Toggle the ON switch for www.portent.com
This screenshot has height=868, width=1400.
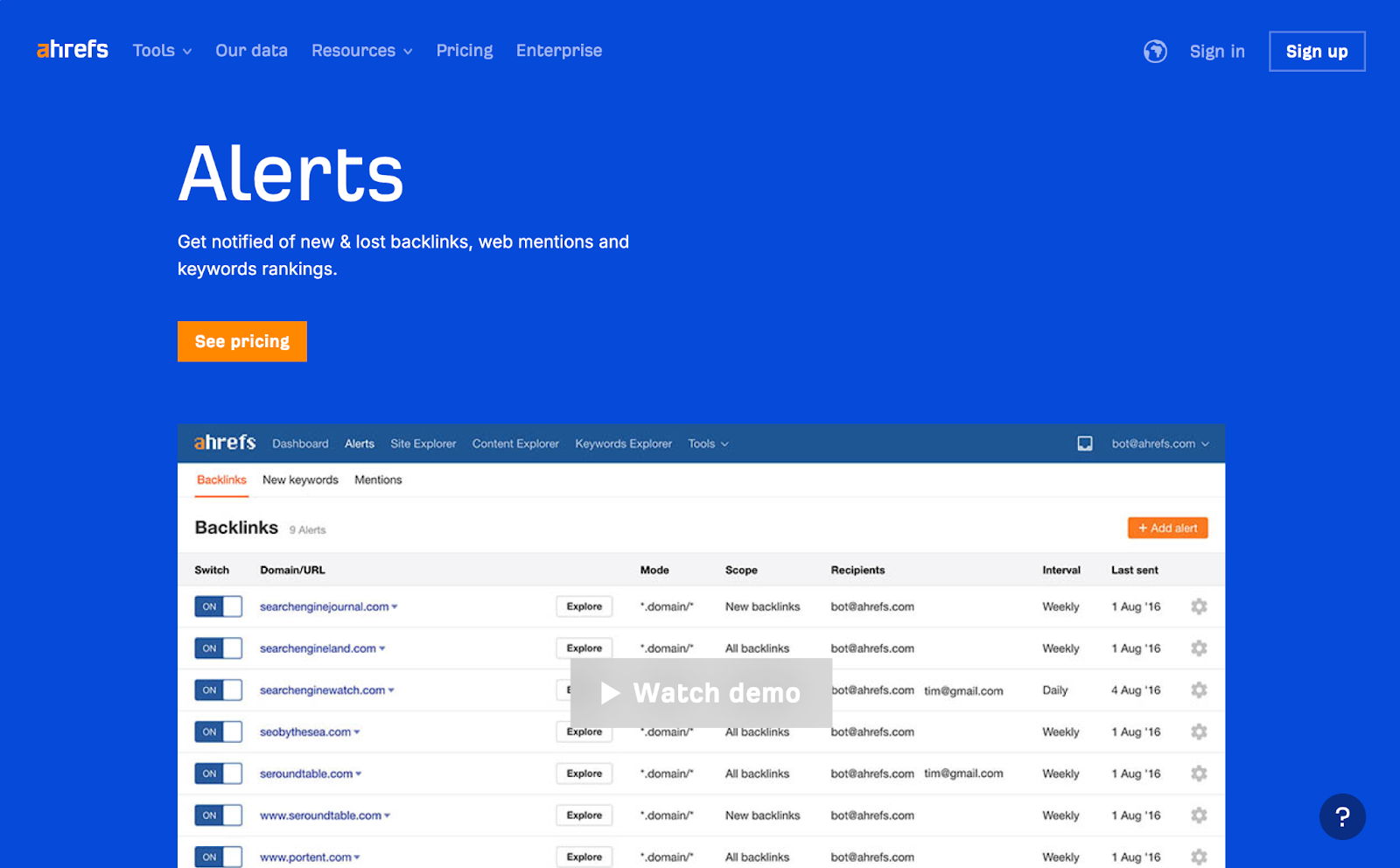click(218, 857)
